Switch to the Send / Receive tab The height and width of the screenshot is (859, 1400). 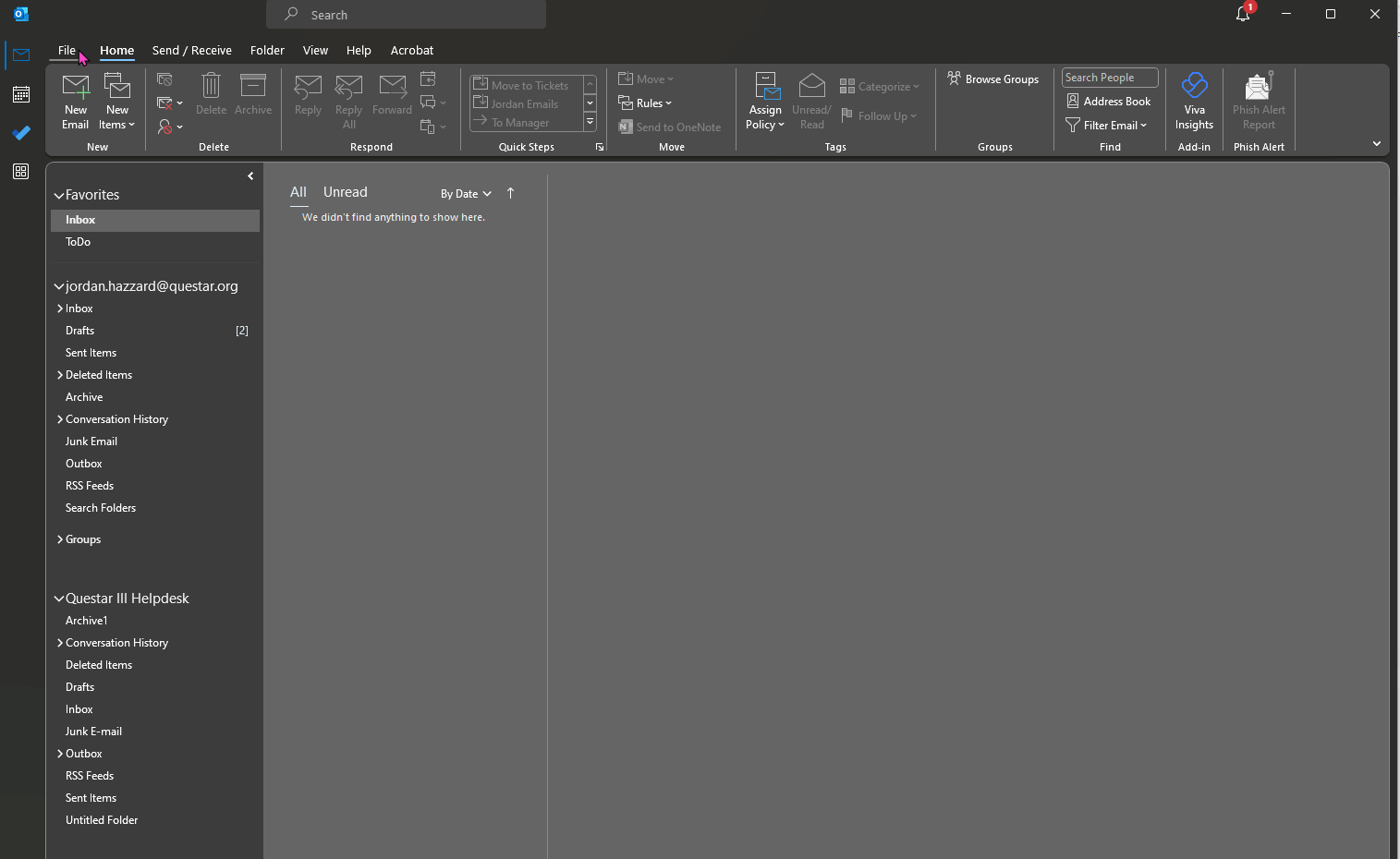pyautogui.click(x=192, y=50)
